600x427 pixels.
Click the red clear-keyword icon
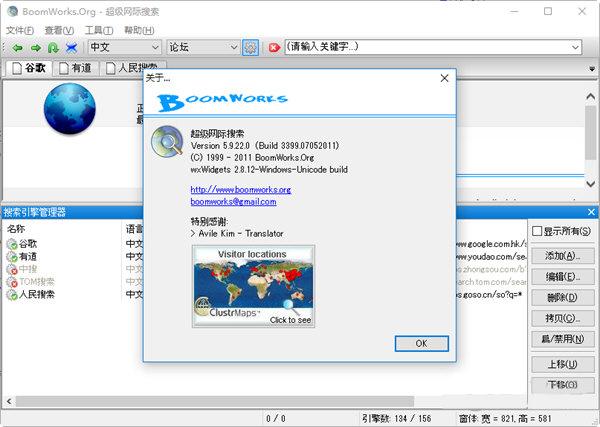pyautogui.click(x=274, y=48)
